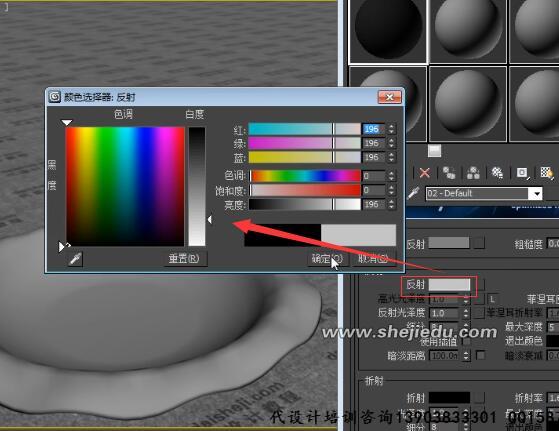Select the 蓝 value field showing 196
The image size is (559, 431).
pyautogui.click(x=373, y=157)
